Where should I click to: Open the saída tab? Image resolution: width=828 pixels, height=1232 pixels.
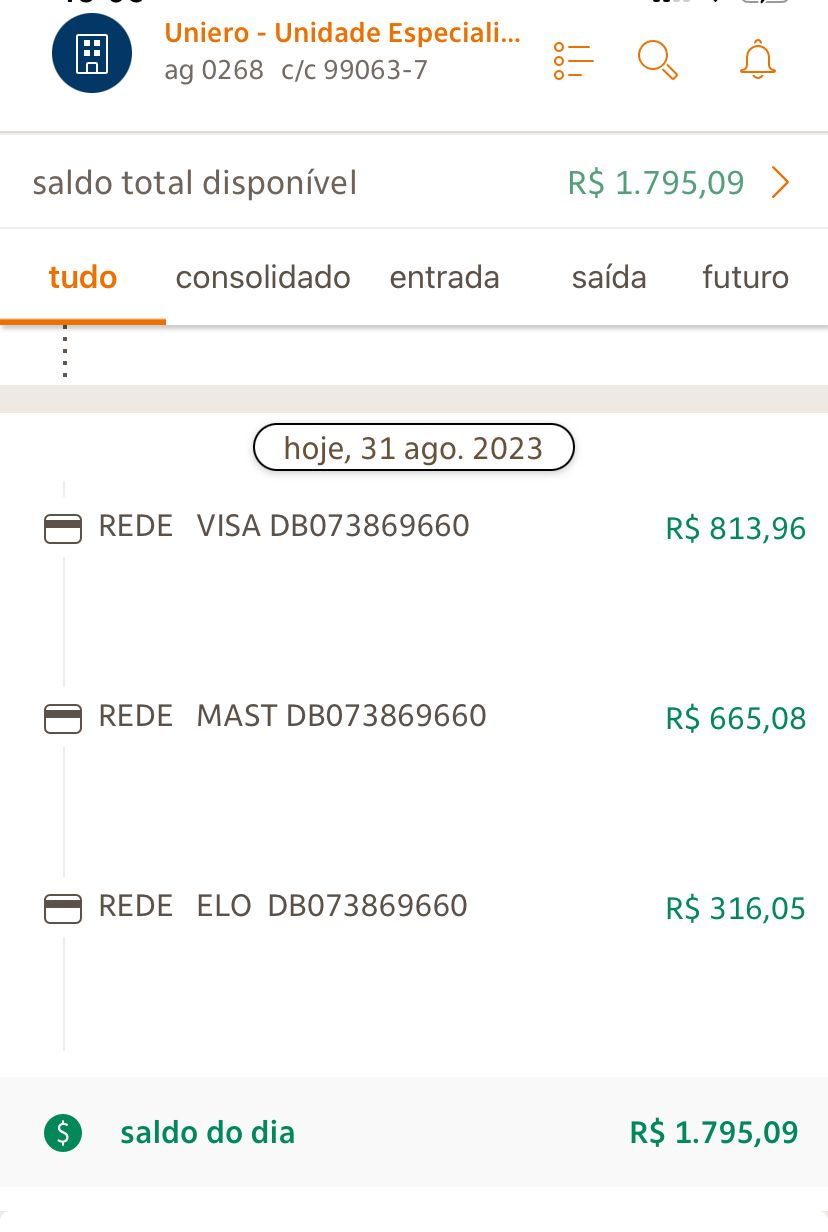click(608, 277)
